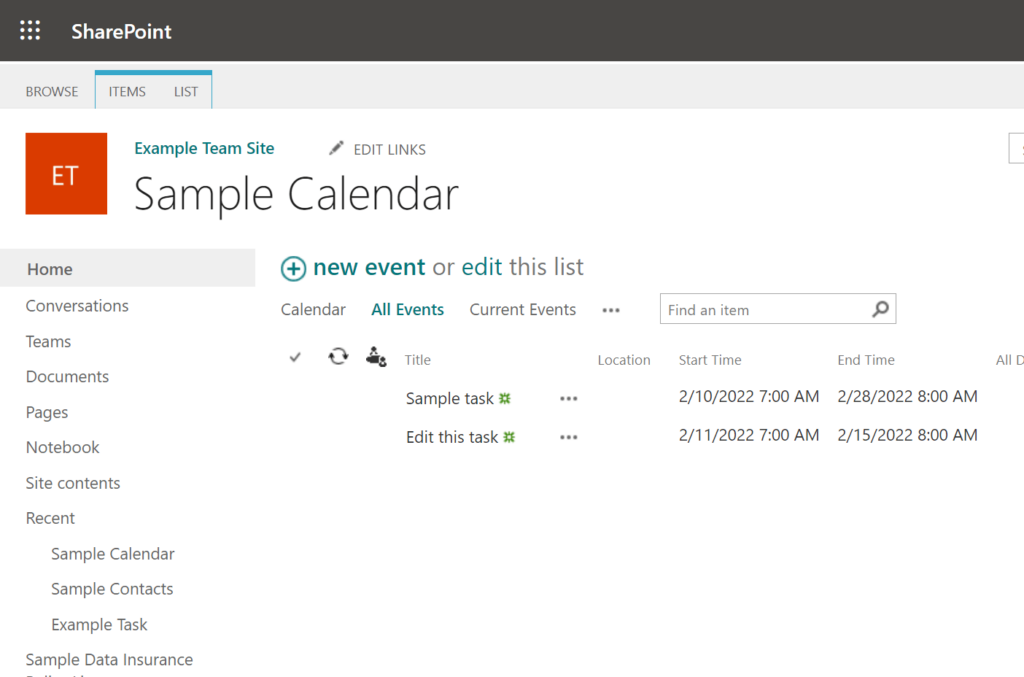Click the search magnifier icon

click(x=880, y=309)
